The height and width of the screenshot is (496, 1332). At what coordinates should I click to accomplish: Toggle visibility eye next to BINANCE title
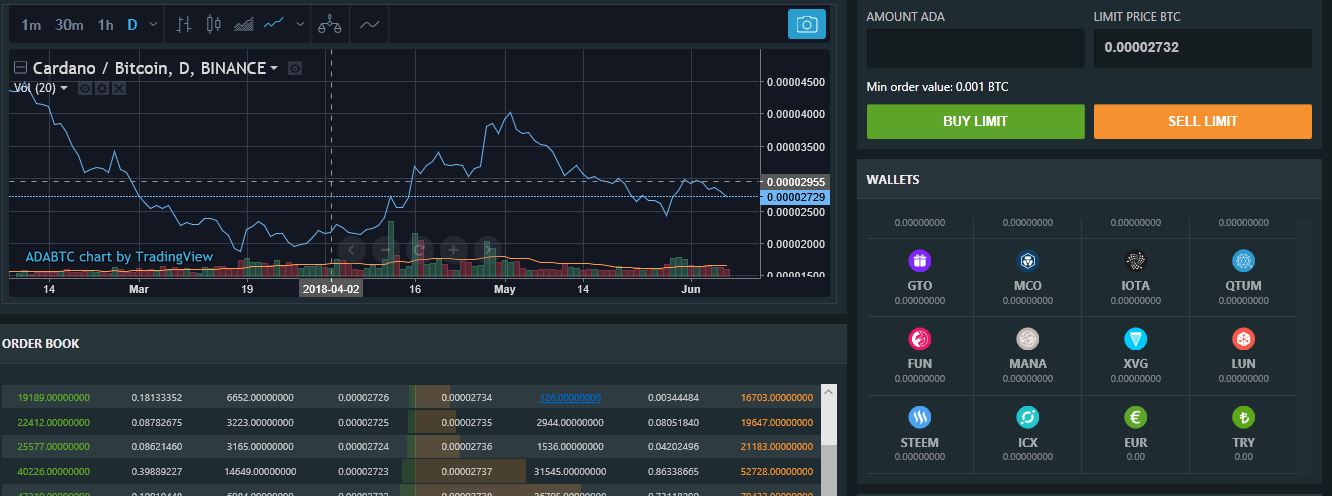(x=295, y=68)
